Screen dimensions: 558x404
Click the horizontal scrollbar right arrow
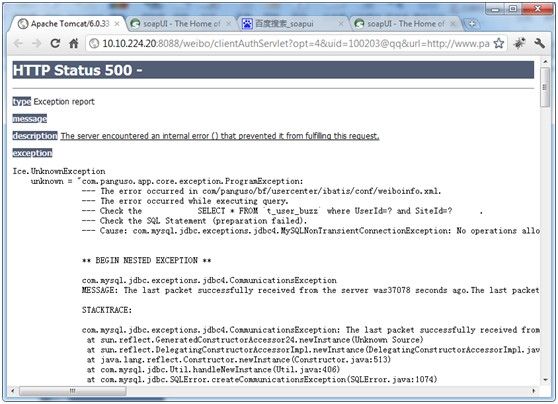(x=533, y=391)
